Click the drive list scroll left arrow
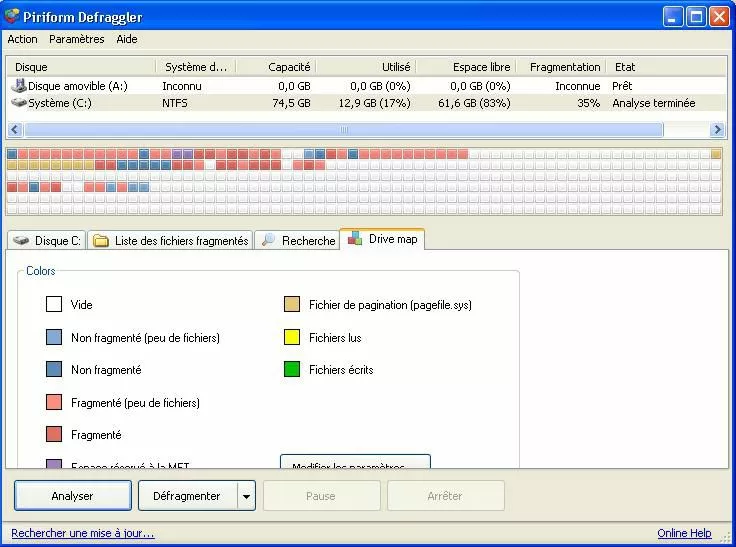Image resolution: width=736 pixels, height=547 pixels. (x=15, y=129)
